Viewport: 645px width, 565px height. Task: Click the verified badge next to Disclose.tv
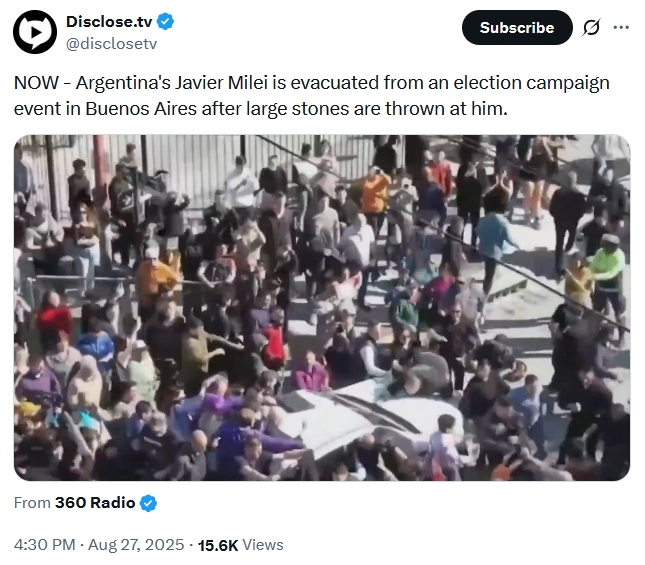click(x=165, y=21)
